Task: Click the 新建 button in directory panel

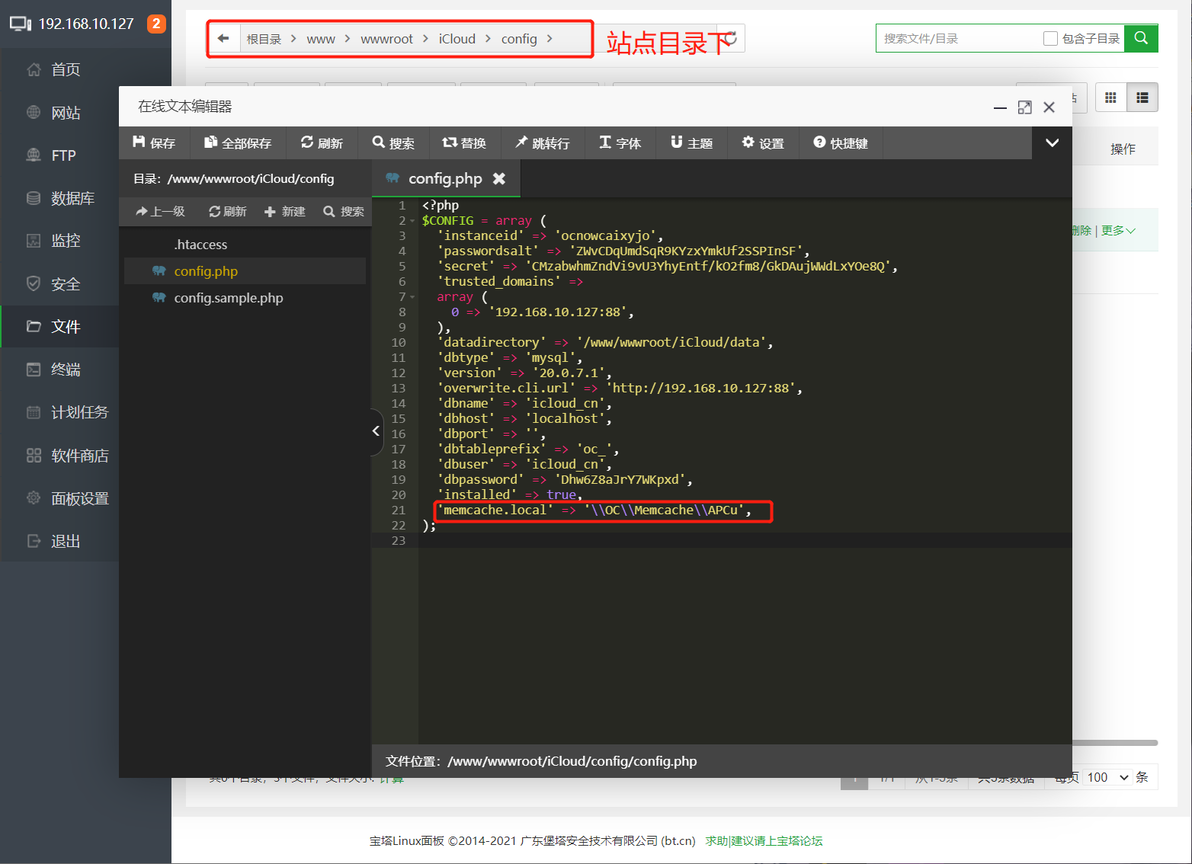Action: [x=284, y=211]
